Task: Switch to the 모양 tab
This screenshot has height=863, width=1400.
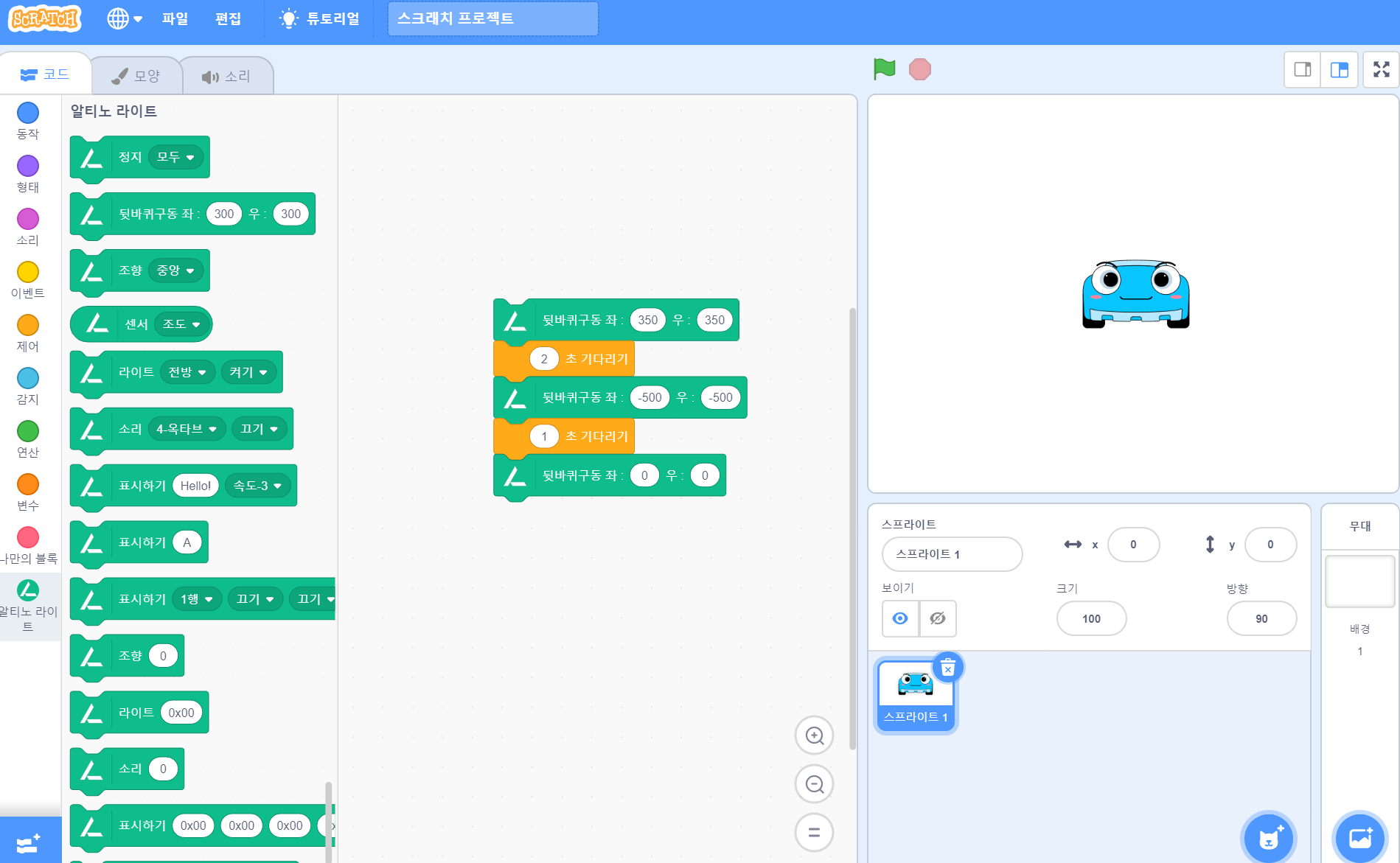Action: click(136, 76)
